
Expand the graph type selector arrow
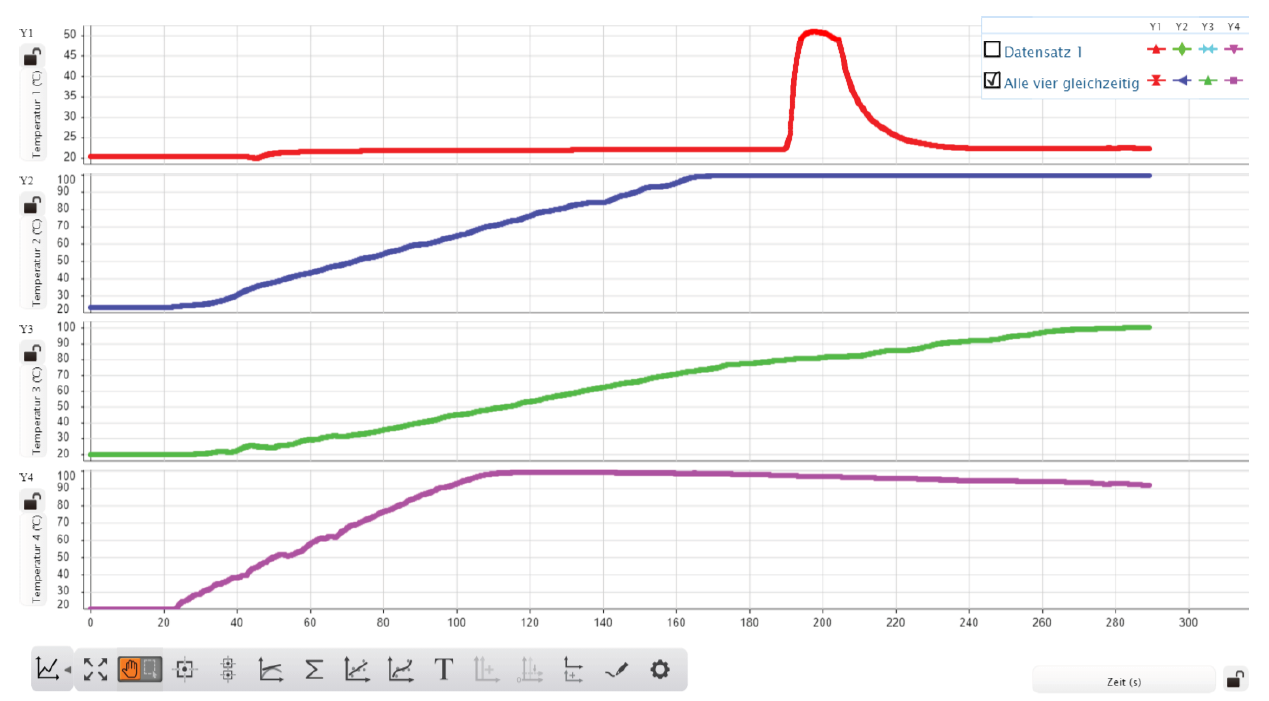(x=67, y=669)
